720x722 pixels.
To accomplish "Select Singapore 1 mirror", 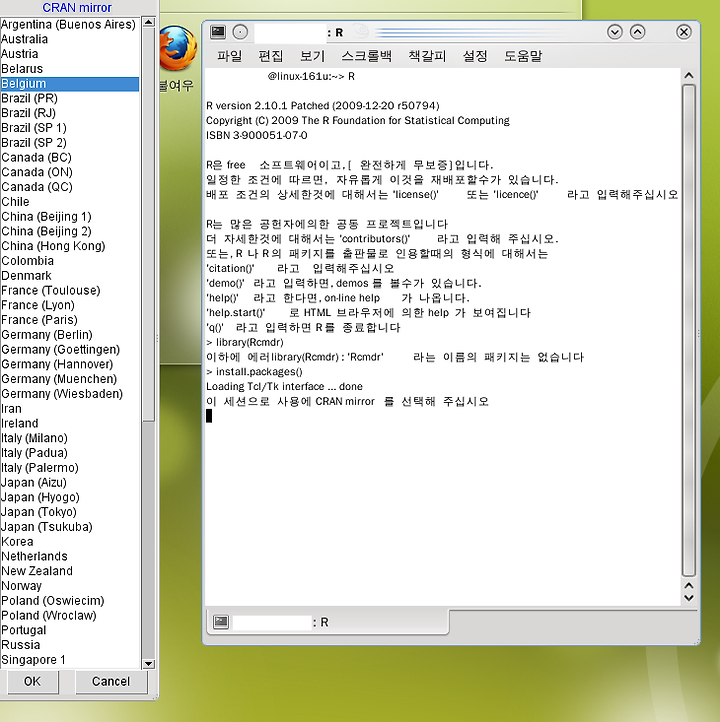I will click(x=70, y=660).
